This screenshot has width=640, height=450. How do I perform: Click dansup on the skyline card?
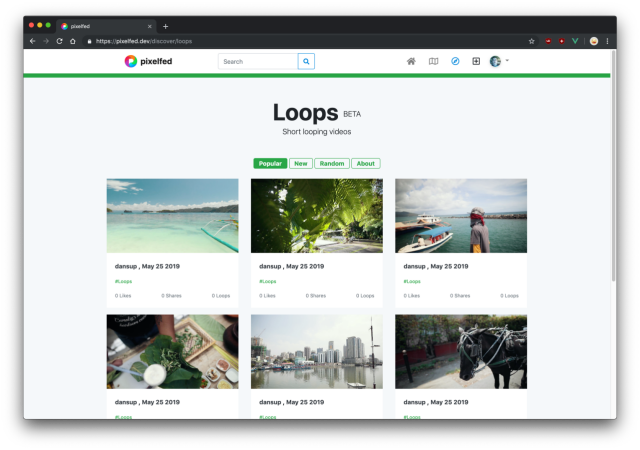[270, 402]
